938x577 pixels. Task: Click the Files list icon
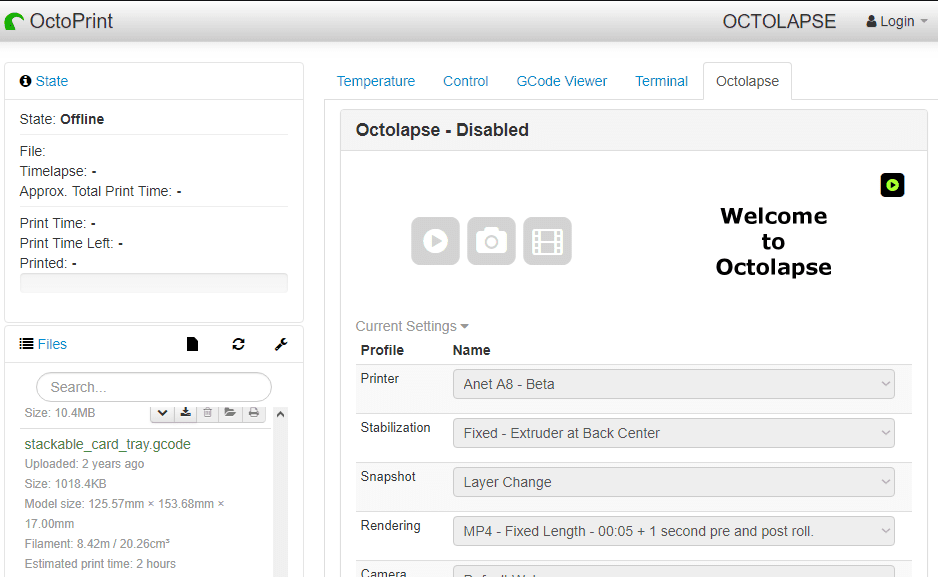26,344
